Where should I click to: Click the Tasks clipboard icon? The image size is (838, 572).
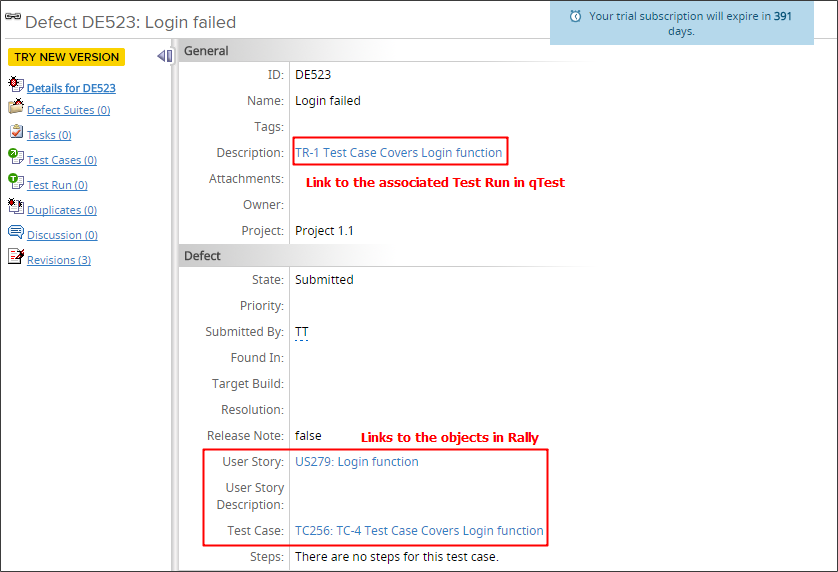click(x=15, y=133)
